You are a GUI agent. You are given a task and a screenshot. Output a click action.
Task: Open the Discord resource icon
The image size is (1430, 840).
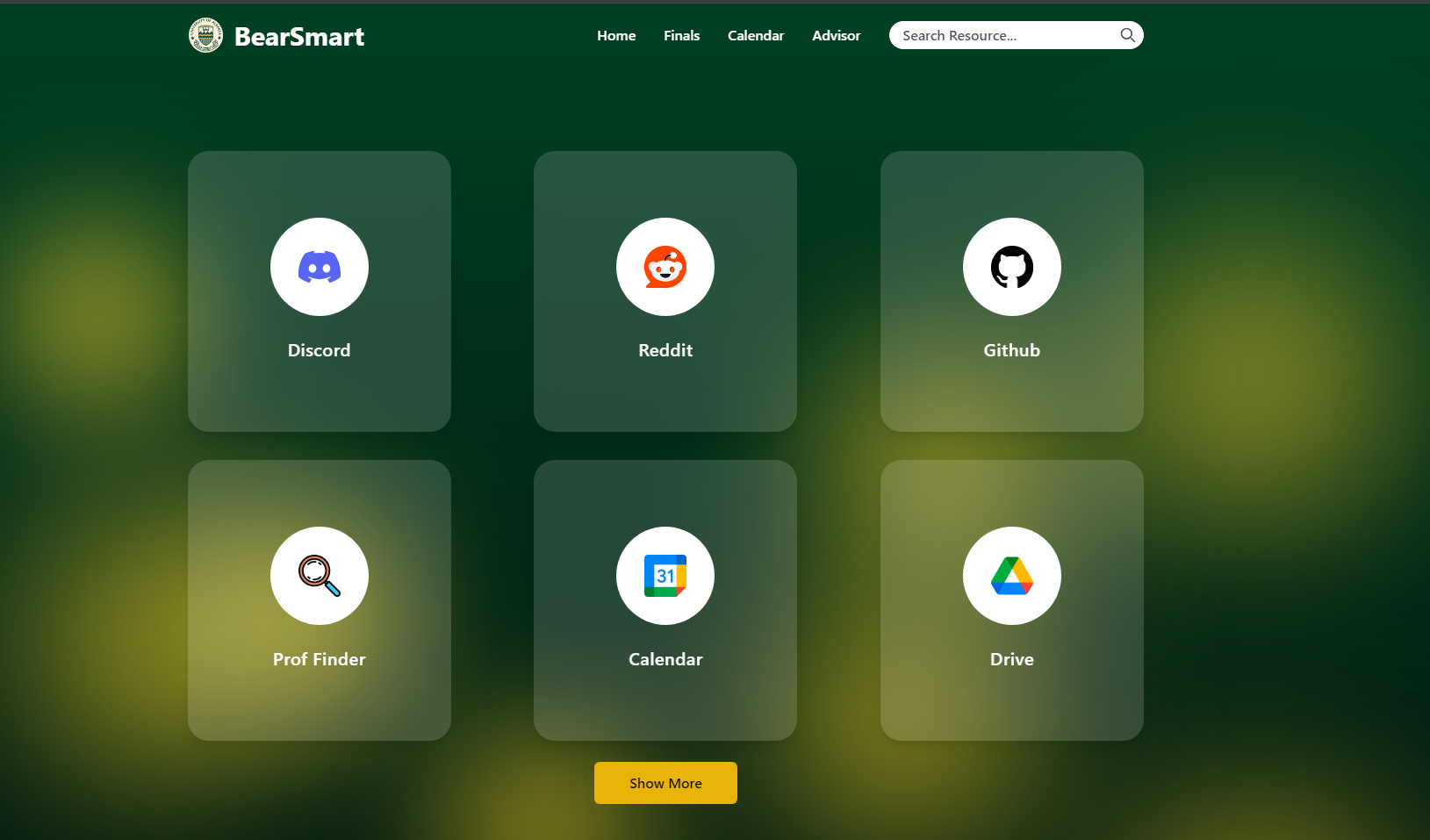click(319, 267)
